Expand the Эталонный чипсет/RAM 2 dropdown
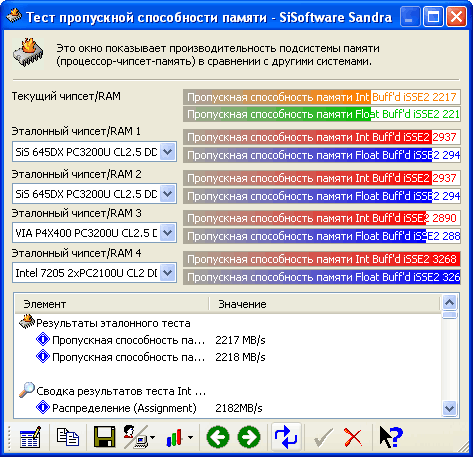The width and height of the screenshot is (473, 457). 167,194
